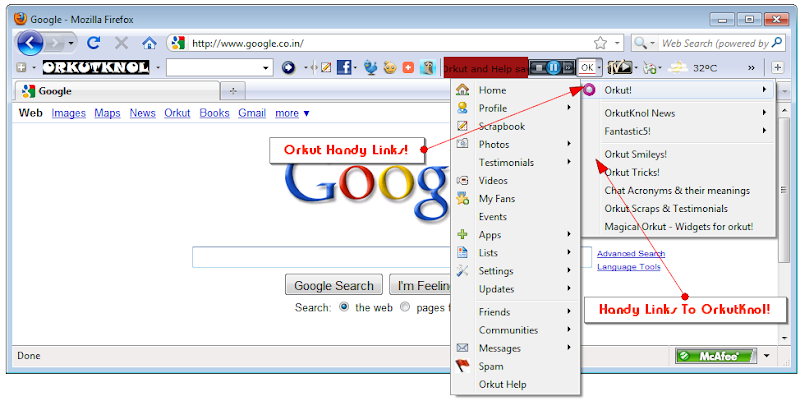Go to the Home page icon

click(x=149, y=43)
